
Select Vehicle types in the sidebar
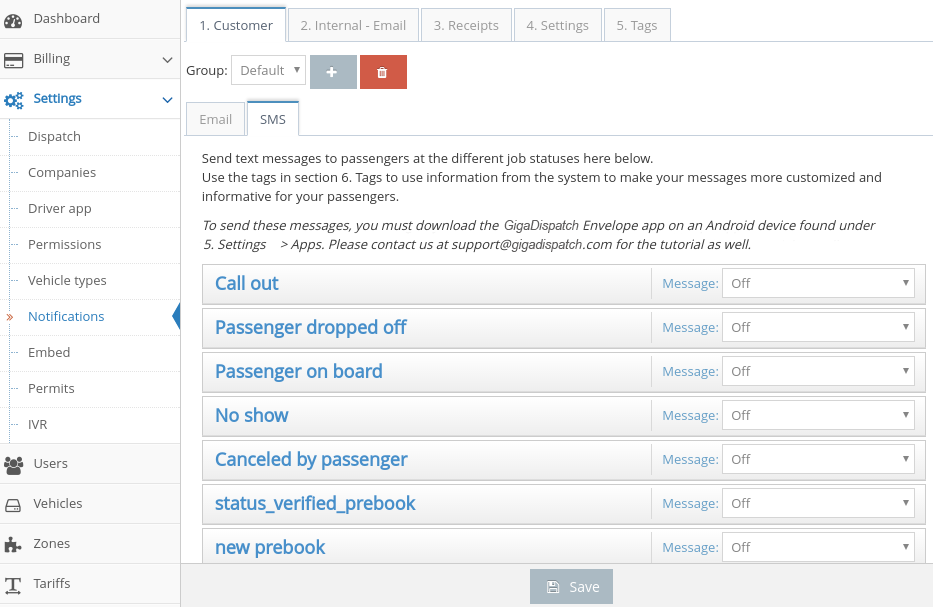67,280
